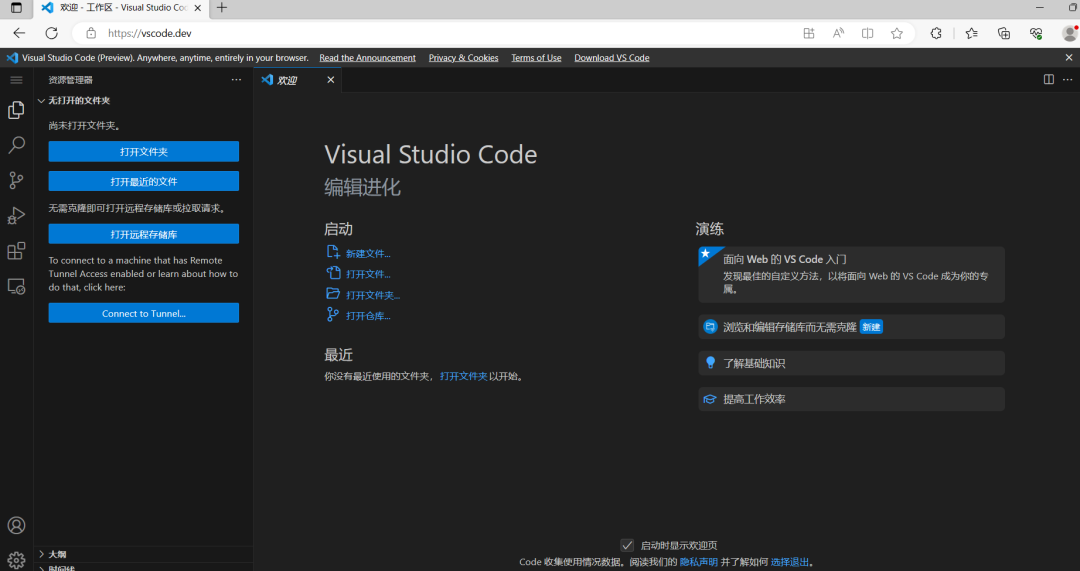Click 新建文件... link

click(x=368, y=253)
